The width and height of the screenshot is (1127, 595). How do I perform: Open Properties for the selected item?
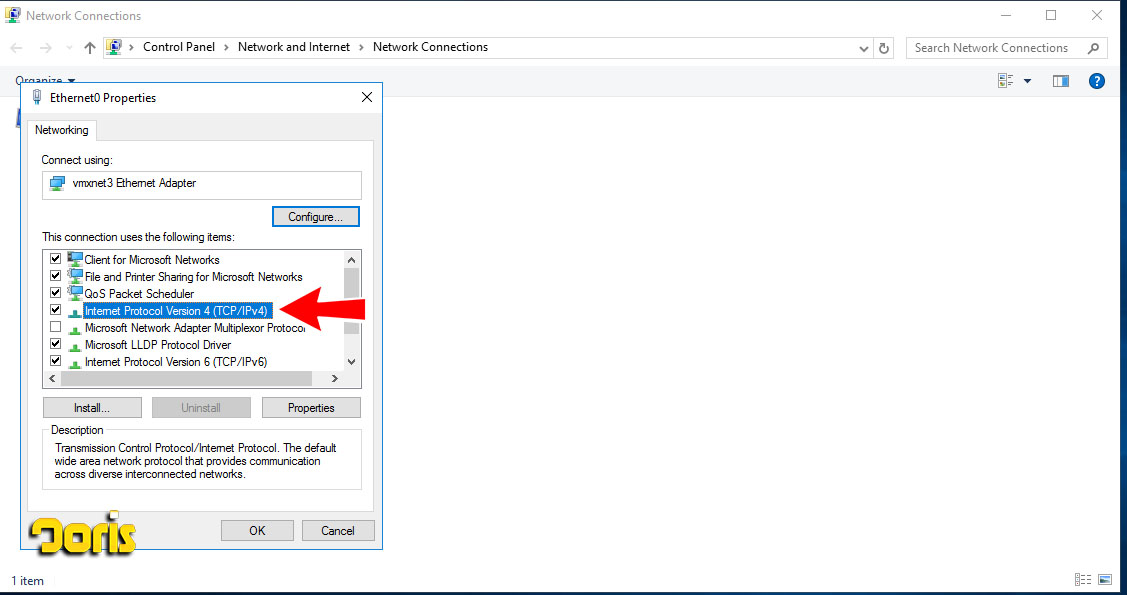point(311,407)
